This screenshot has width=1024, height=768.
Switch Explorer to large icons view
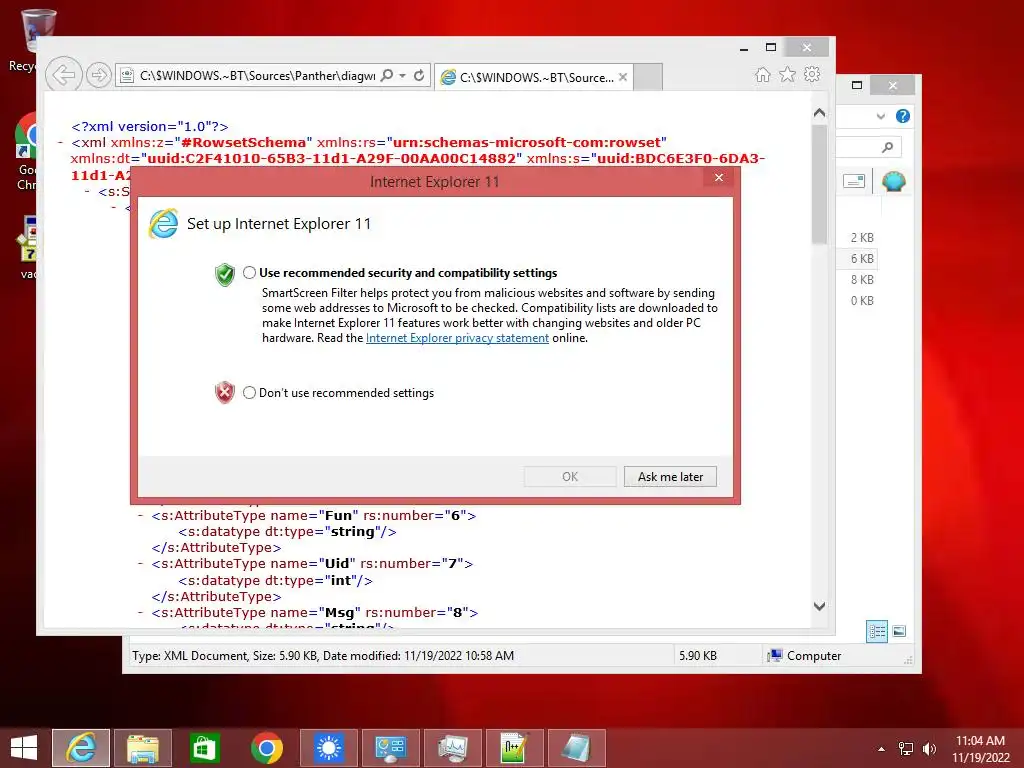click(899, 631)
